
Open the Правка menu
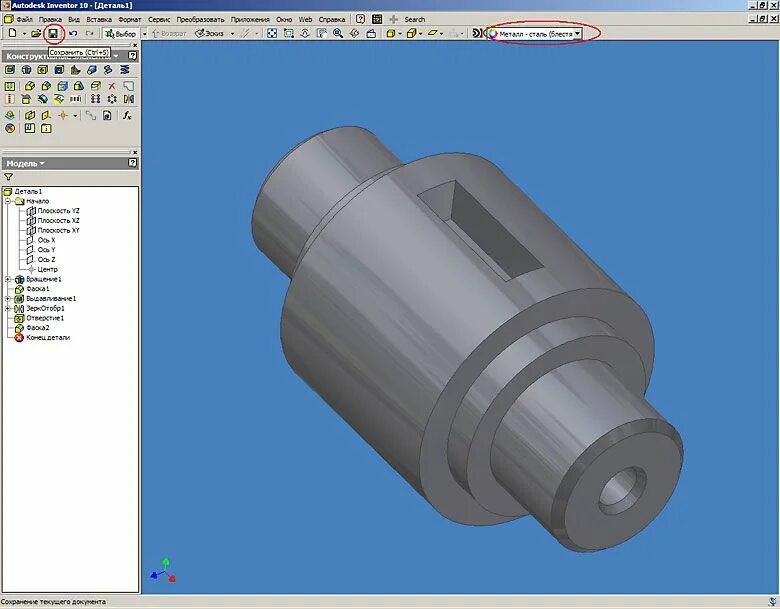coord(50,19)
